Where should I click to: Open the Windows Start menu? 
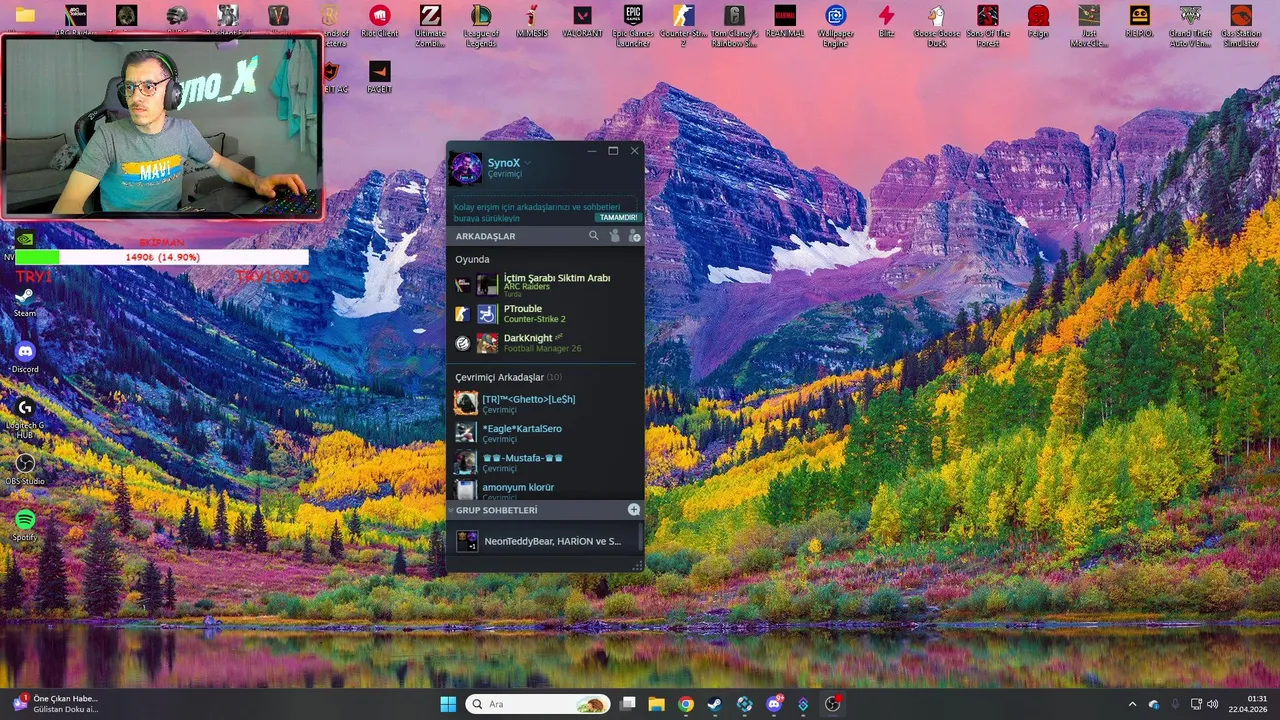click(x=448, y=704)
